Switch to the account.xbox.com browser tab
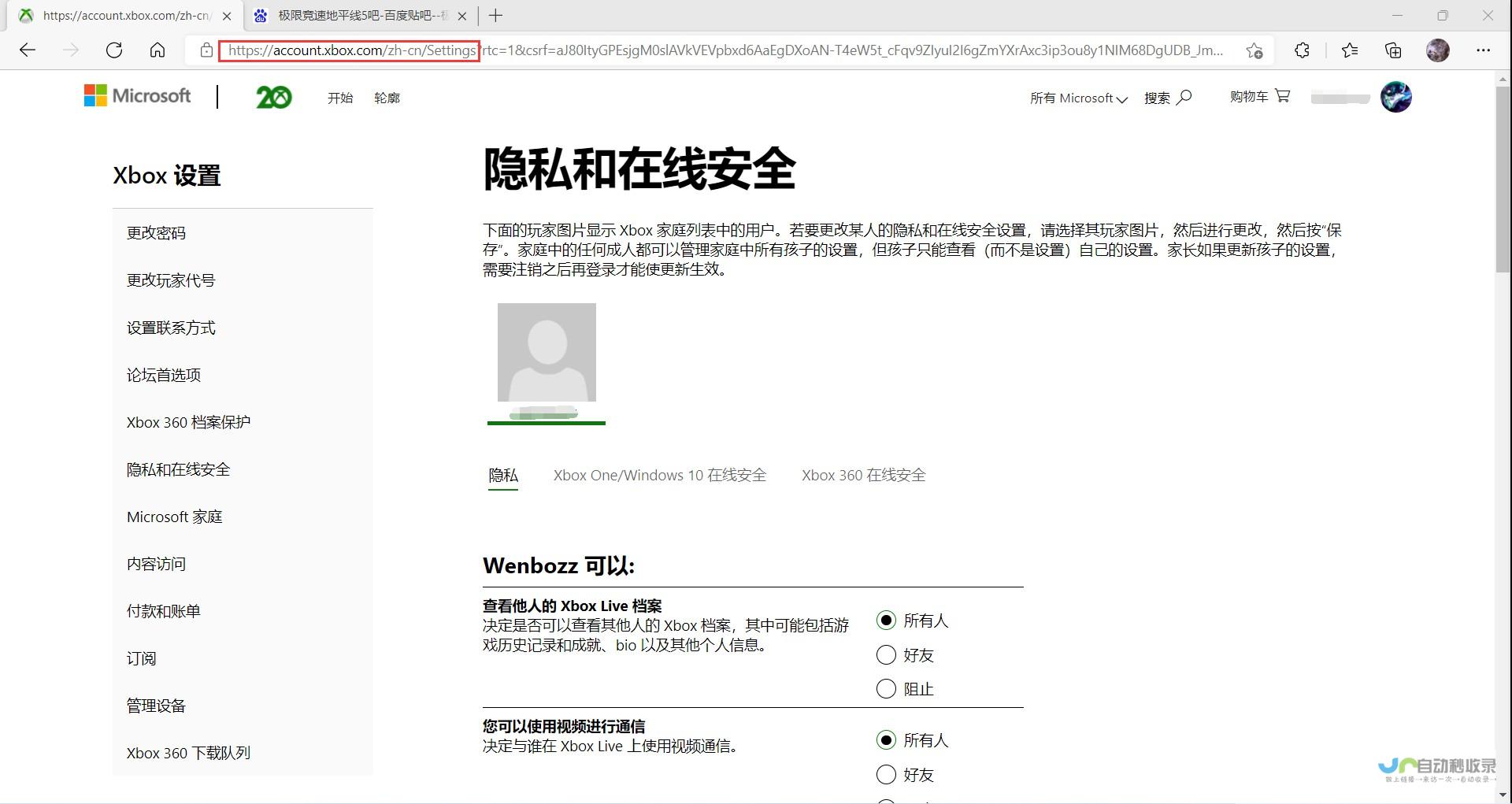The image size is (1512, 804). tap(126, 16)
